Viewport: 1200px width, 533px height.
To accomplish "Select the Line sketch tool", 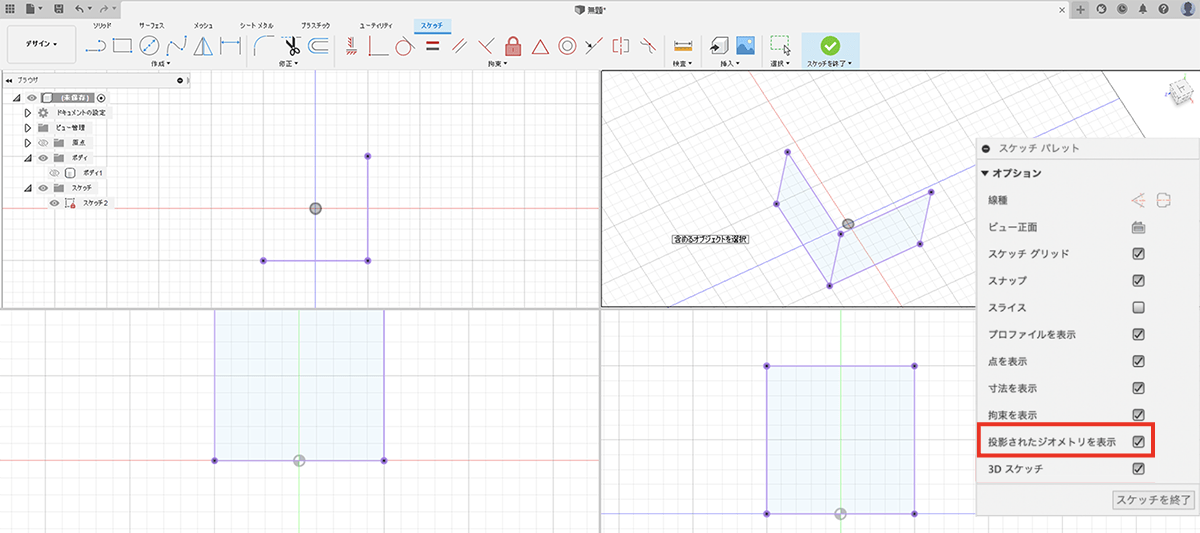I will (x=96, y=45).
